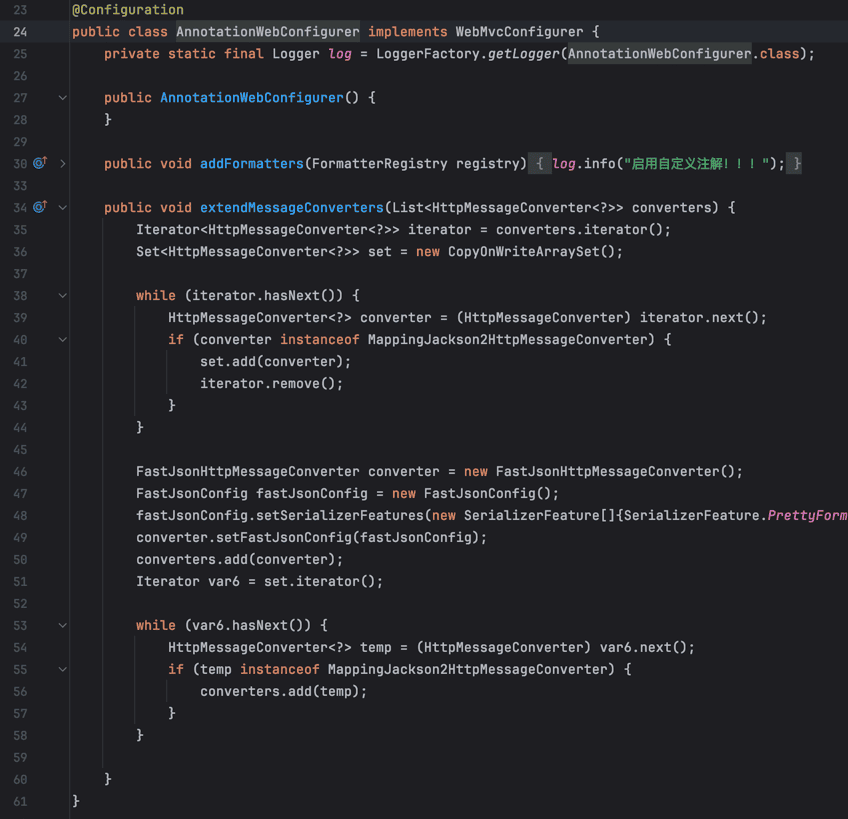848x819 pixels.
Task: Collapse extendMessageConverters fold arrow on line 34
Action: pyautogui.click(x=63, y=208)
